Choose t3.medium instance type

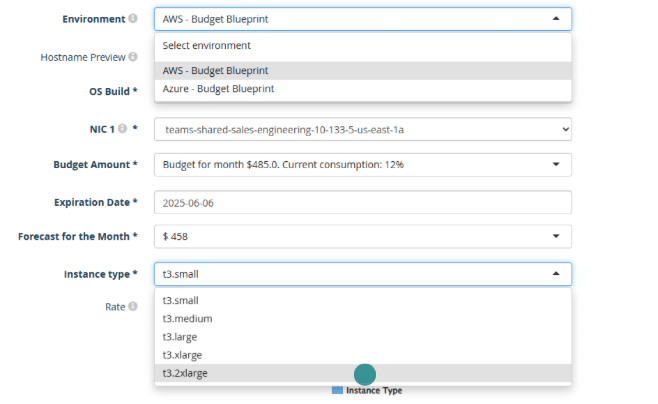click(x=363, y=318)
